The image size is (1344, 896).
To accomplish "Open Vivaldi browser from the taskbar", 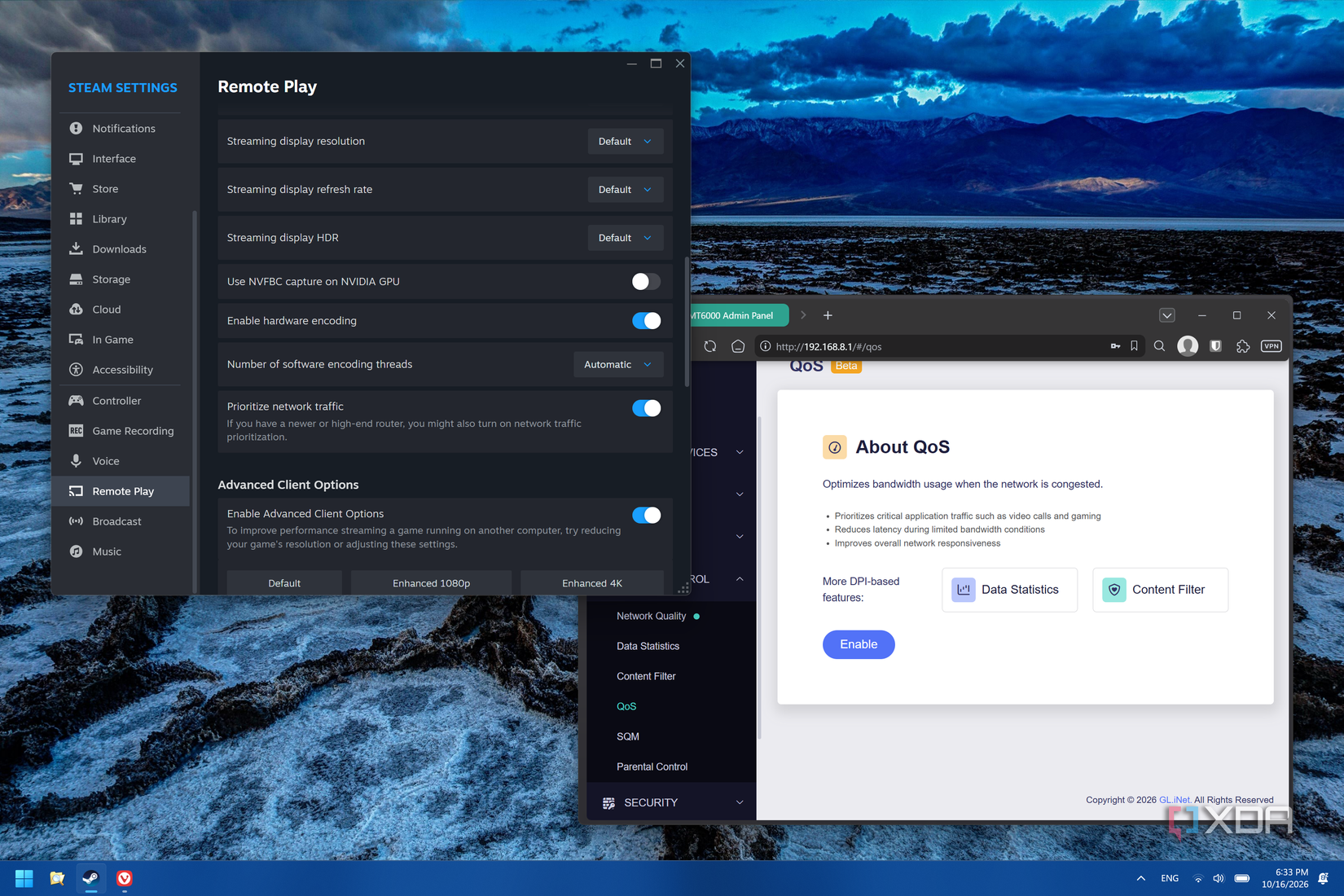I will (125, 878).
